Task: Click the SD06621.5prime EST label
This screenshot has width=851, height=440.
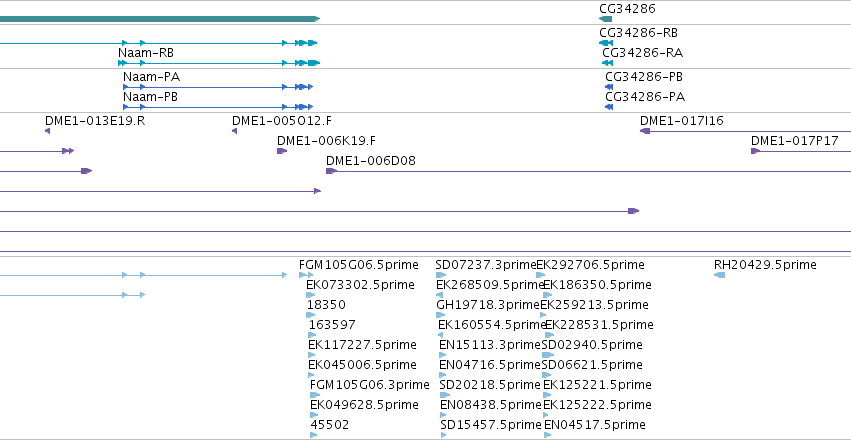Action: pyautogui.click(x=592, y=364)
